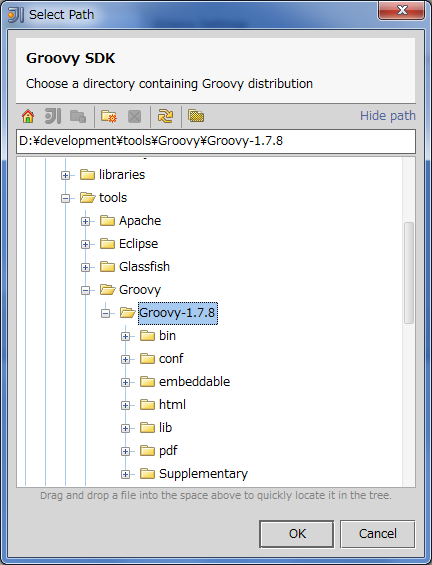Select the pdf folder label
The height and width of the screenshot is (565, 432).
[x=168, y=451]
